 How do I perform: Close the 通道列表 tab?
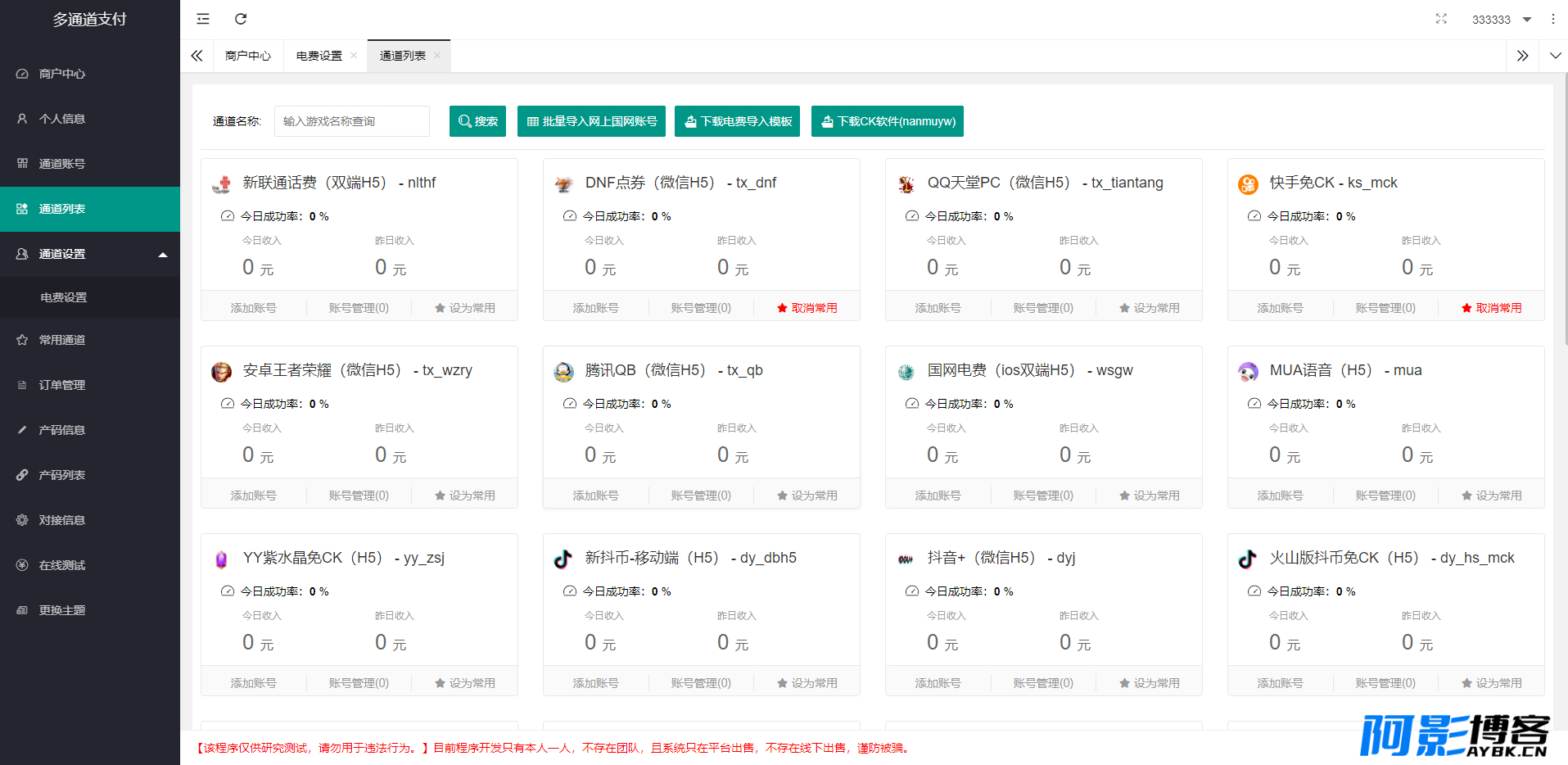point(437,56)
